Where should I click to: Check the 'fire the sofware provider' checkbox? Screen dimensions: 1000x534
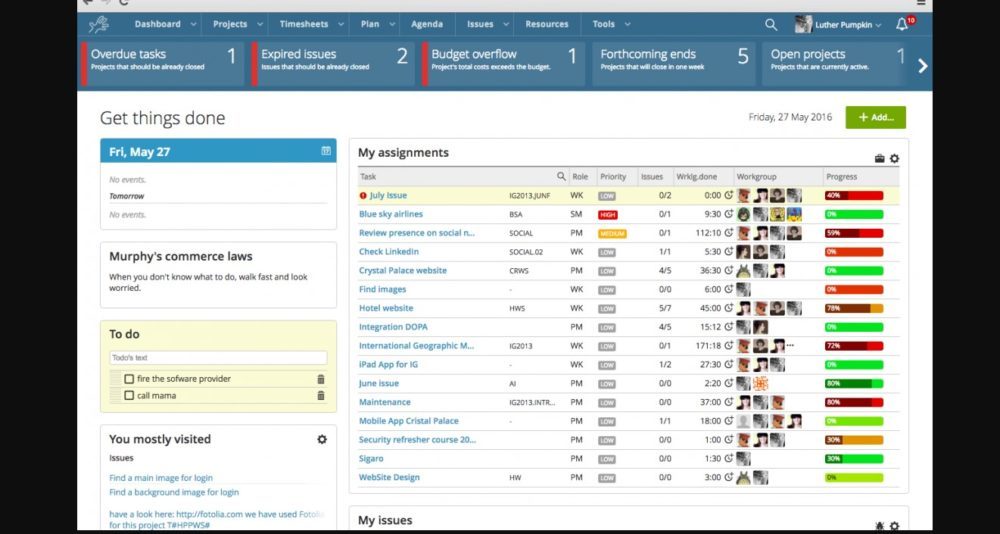pos(129,379)
